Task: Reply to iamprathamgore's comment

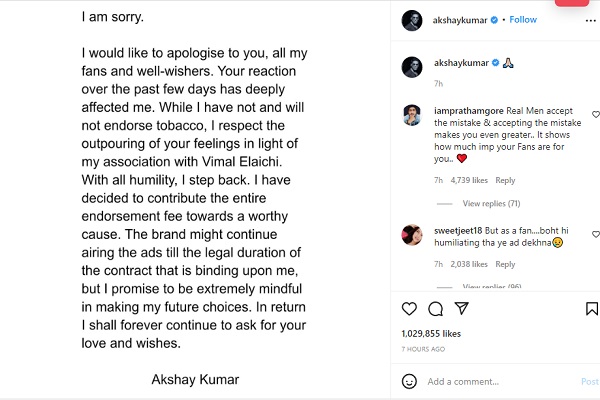Action: tap(505, 181)
